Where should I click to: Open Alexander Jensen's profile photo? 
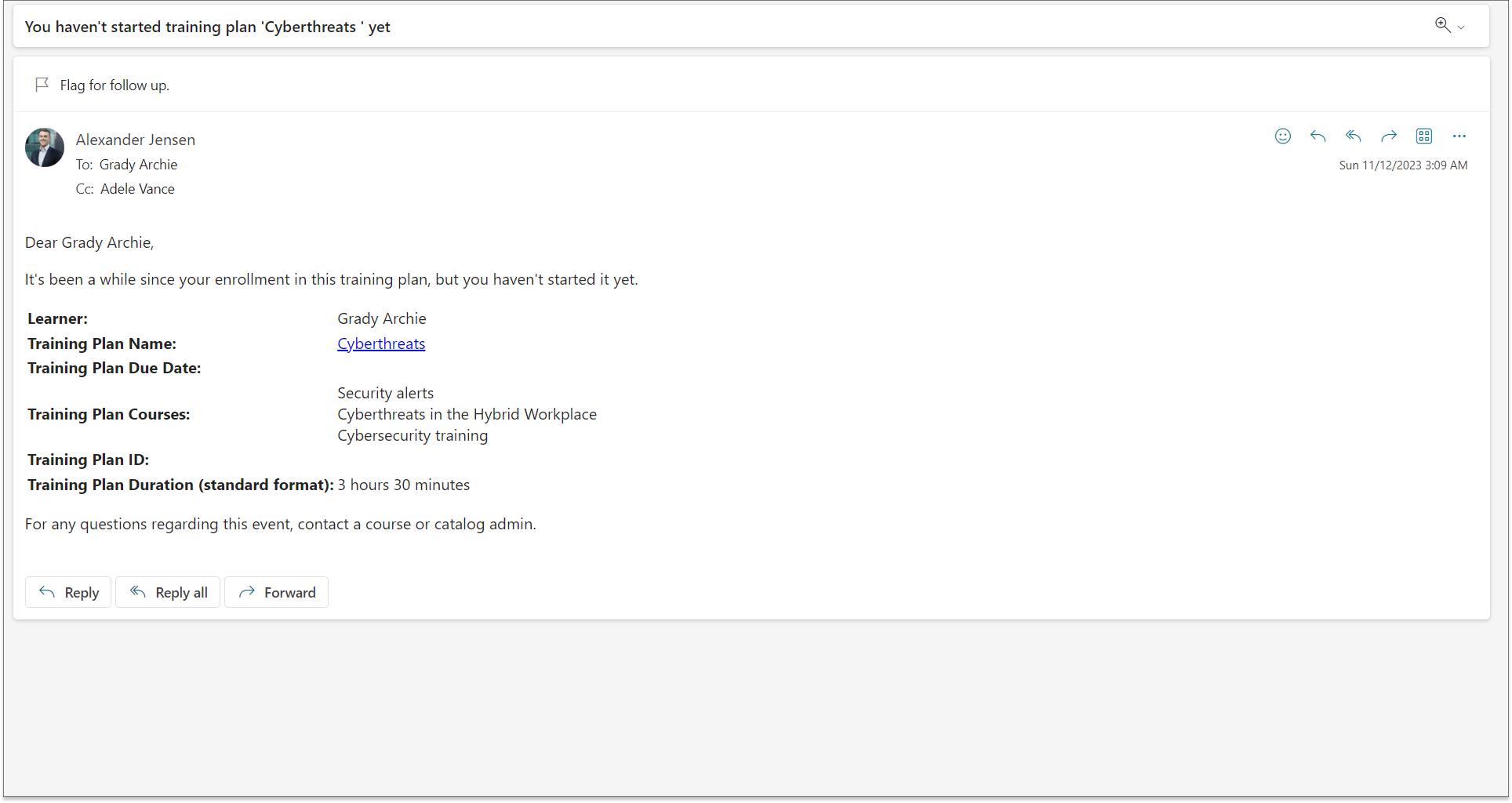click(45, 147)
